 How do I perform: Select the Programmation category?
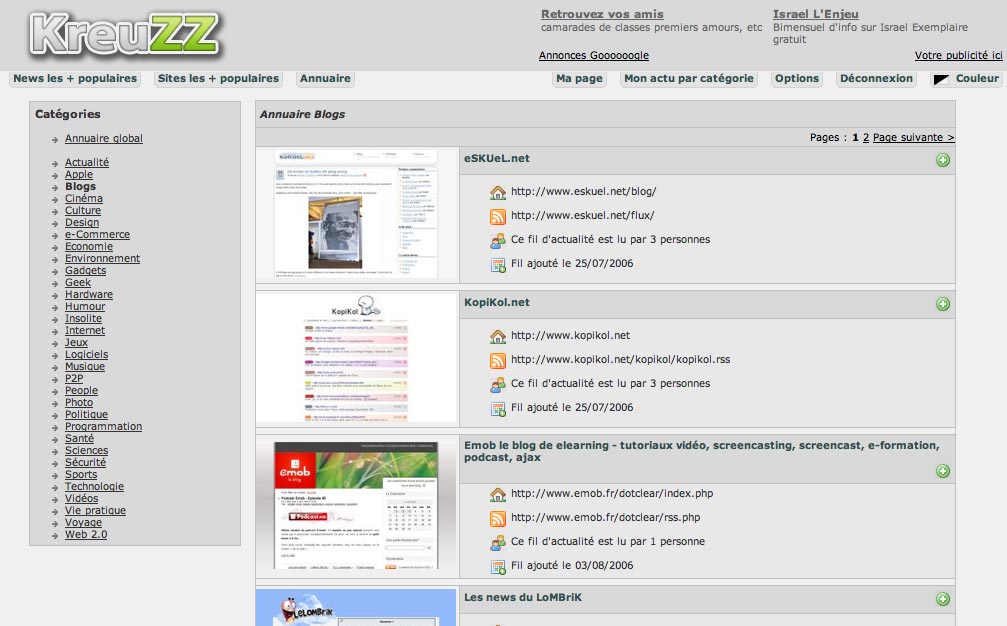[x=103, y=426]
